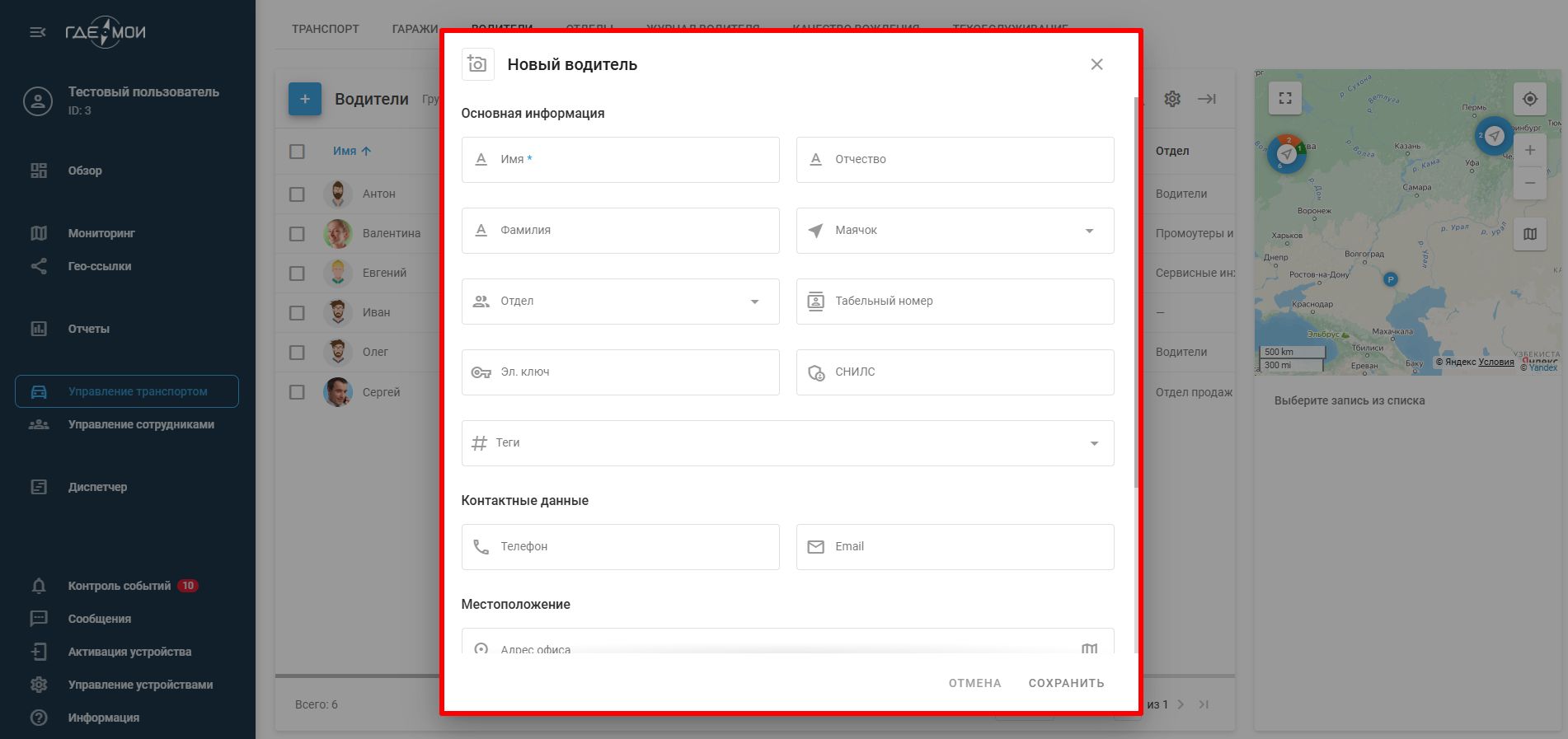Open table settings gear icon
The height and width of the screenshot is (739, 1568).
(x=1172, y=99)
